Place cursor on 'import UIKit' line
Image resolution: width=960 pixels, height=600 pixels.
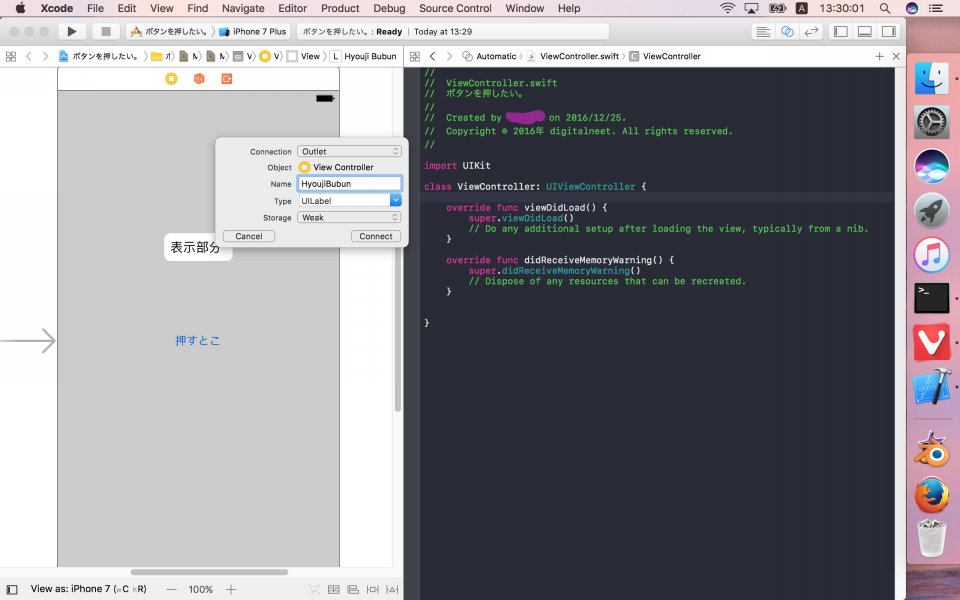(457, 166)
